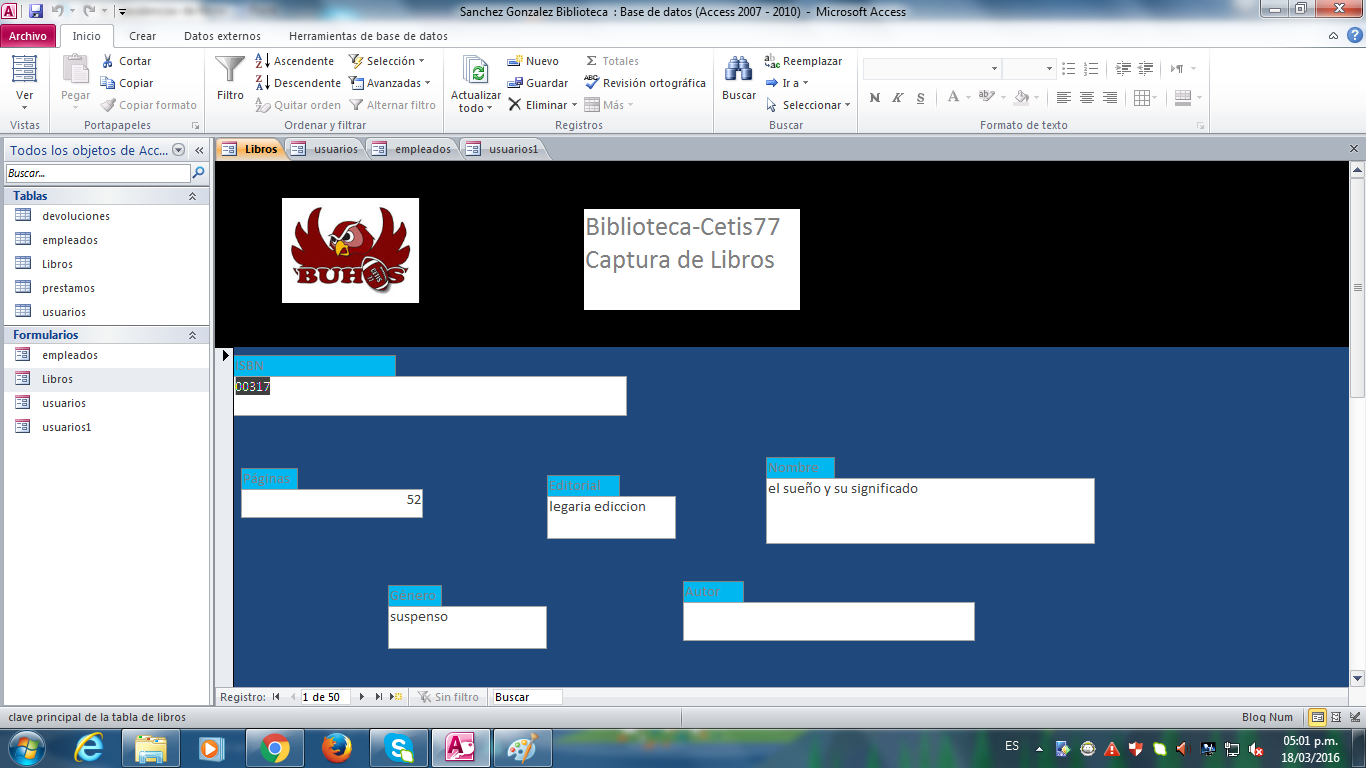Jump to first record arrow
Screen dimensions: 1366x768
(x=276, y=697)
